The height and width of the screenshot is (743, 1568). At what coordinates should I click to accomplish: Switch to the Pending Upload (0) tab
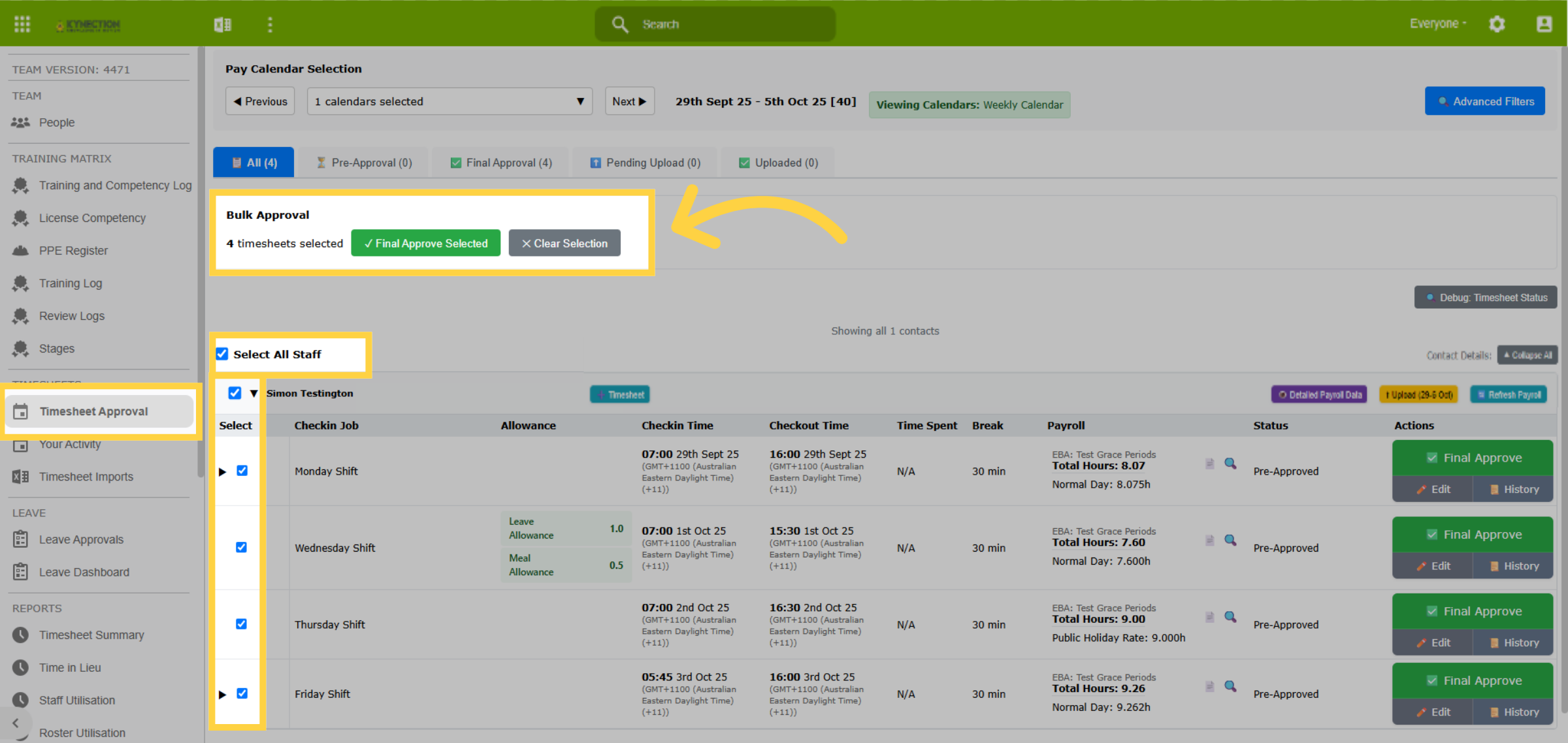[x=645, y=163]
